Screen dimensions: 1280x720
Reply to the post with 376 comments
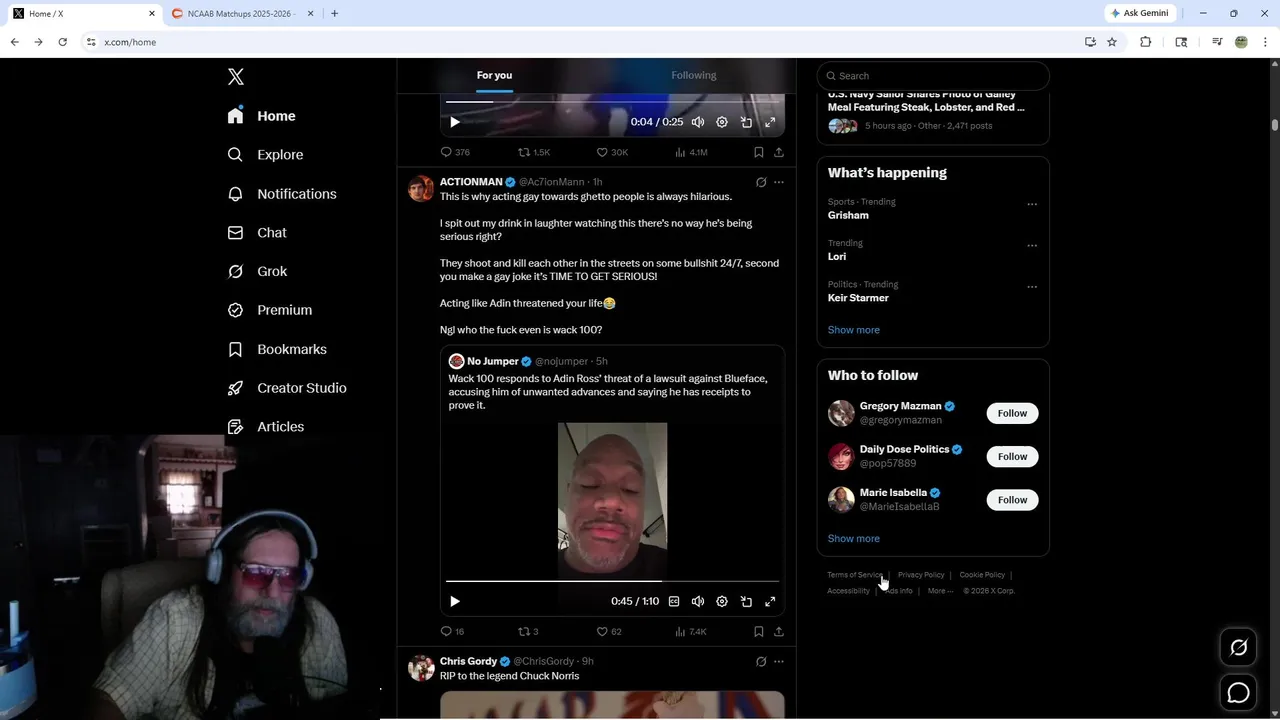pos(455,152)
